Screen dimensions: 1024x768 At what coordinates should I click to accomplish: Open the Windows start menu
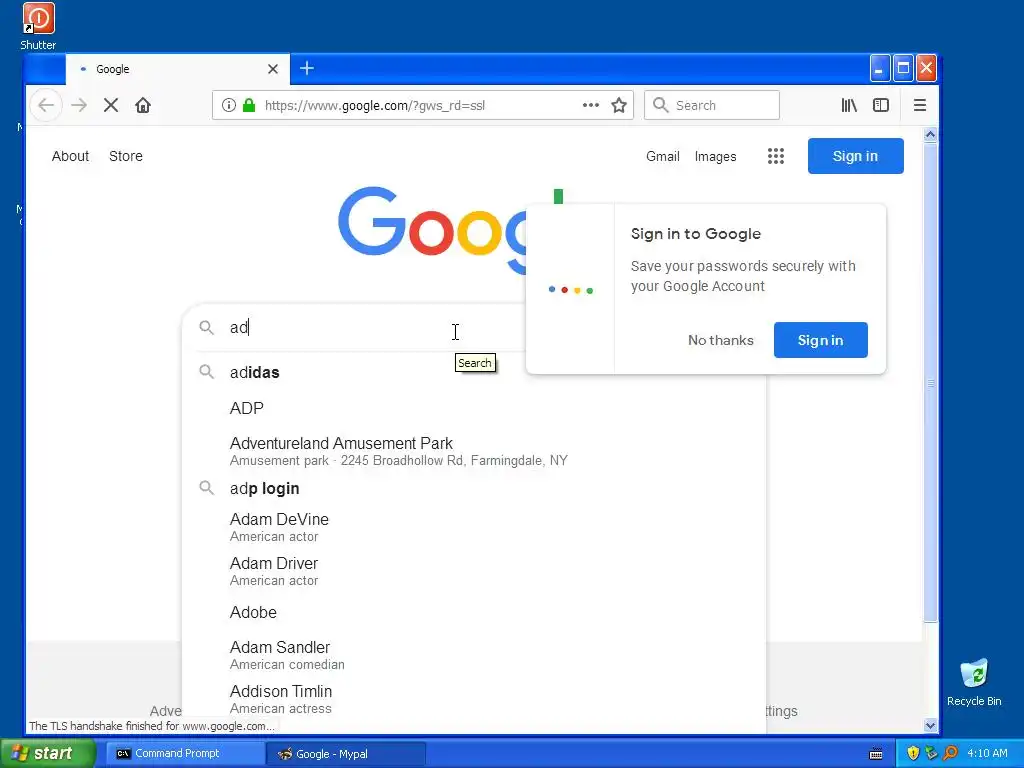pos(48,753)
